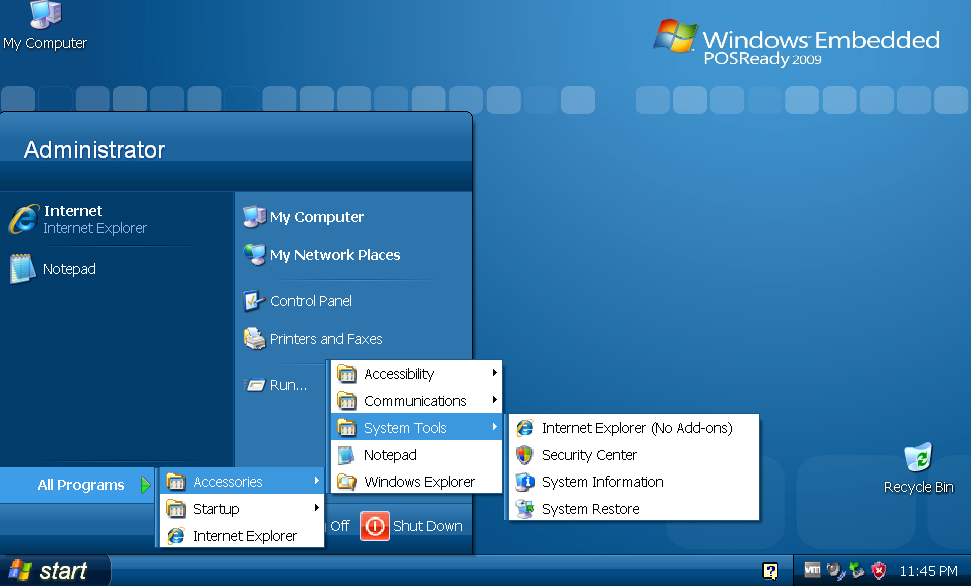The image size is (971, 586).
Task: Click the Communications folder icon
Action: point(347,401)
